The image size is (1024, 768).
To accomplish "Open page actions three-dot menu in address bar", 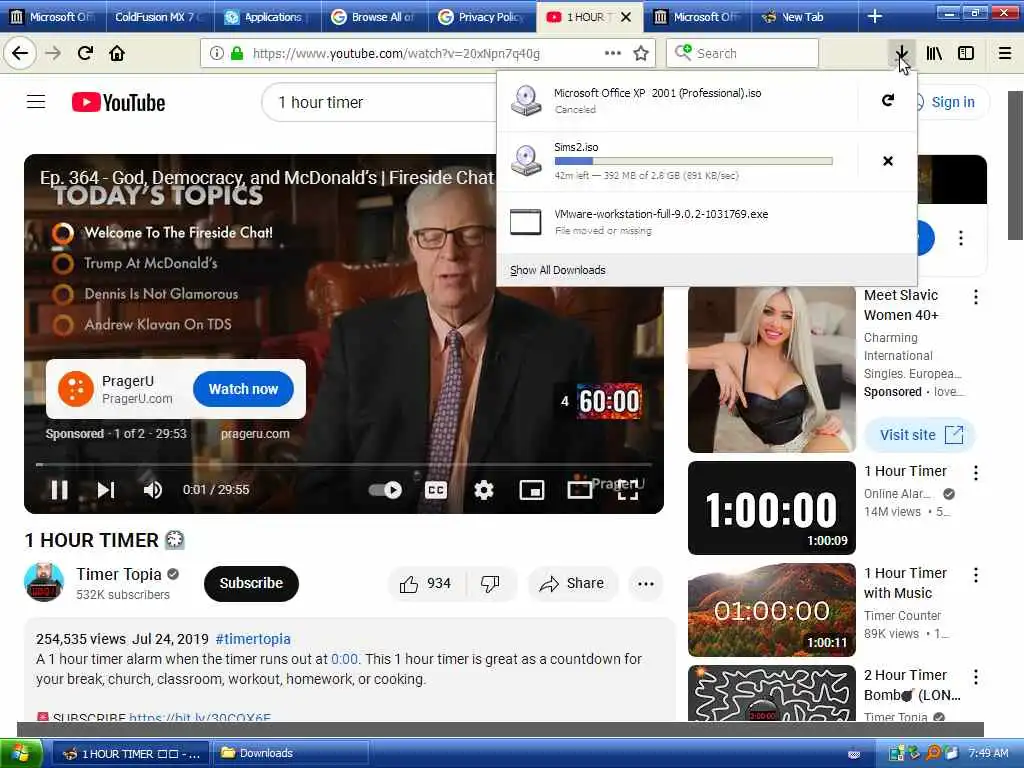I will click(x=613, y=53).
